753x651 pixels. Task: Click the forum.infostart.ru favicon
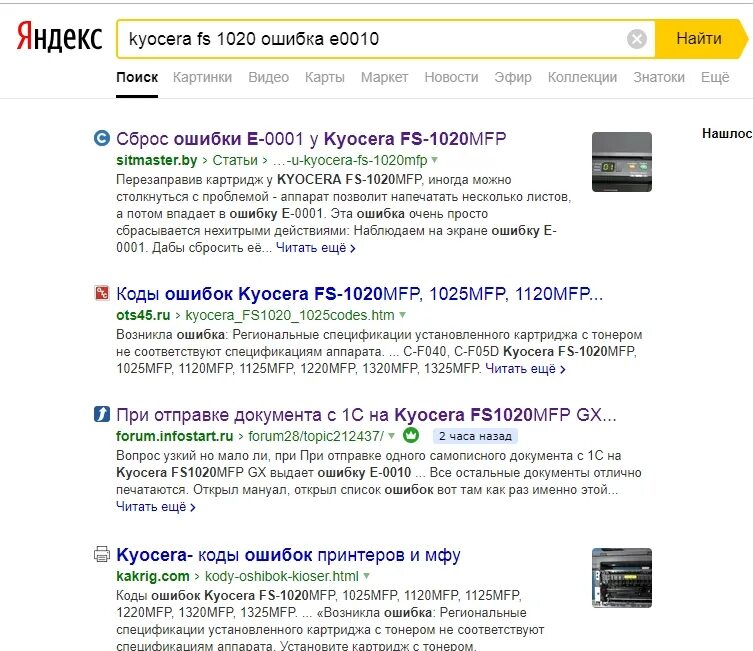[x=102, y=414]
